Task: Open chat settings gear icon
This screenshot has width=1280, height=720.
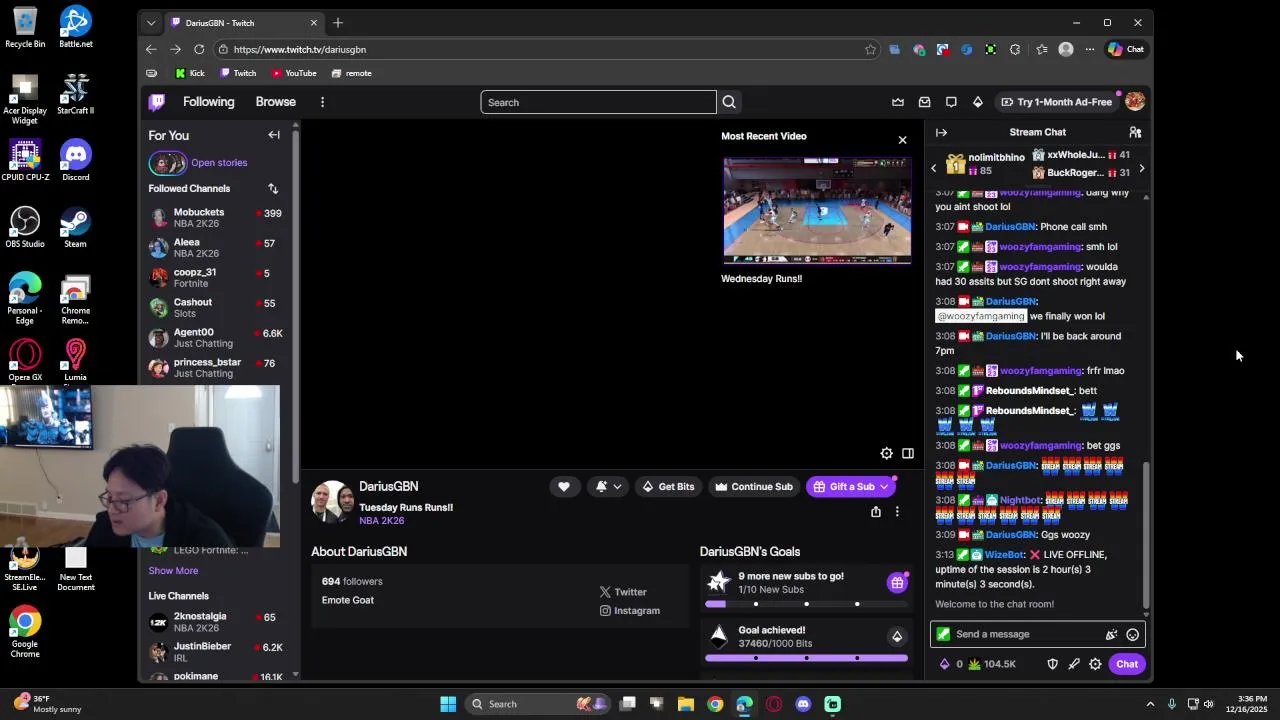Action: coord(1095,664)
